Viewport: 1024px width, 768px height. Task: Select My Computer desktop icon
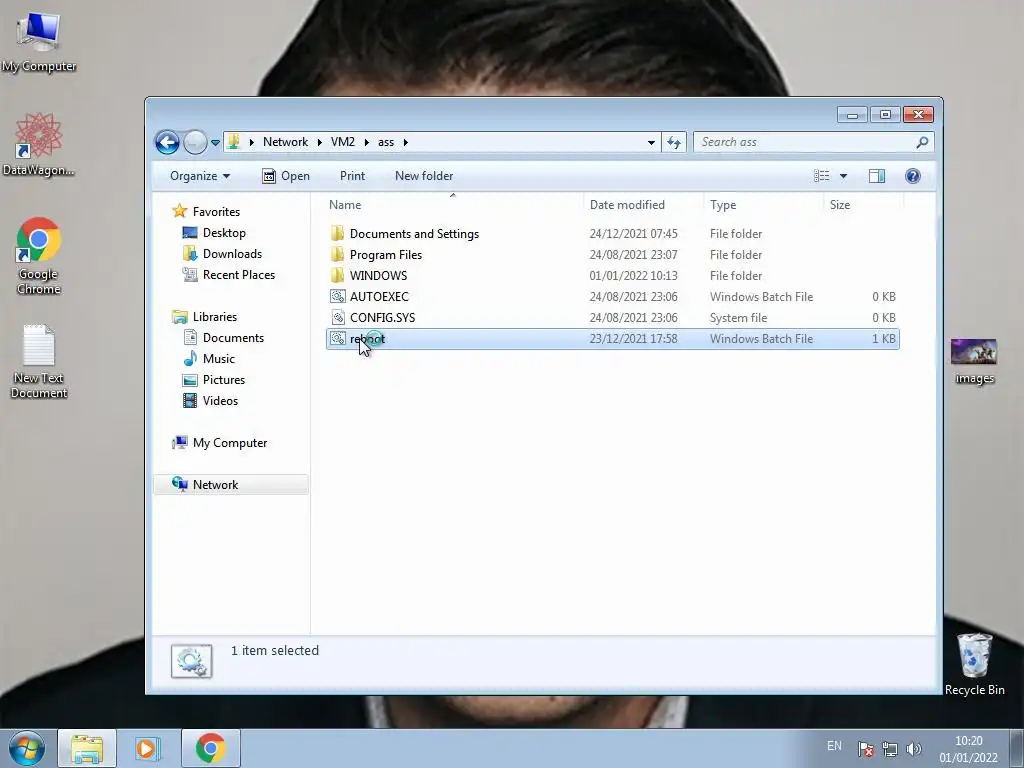pyautogui.click(x=39, y=42)
